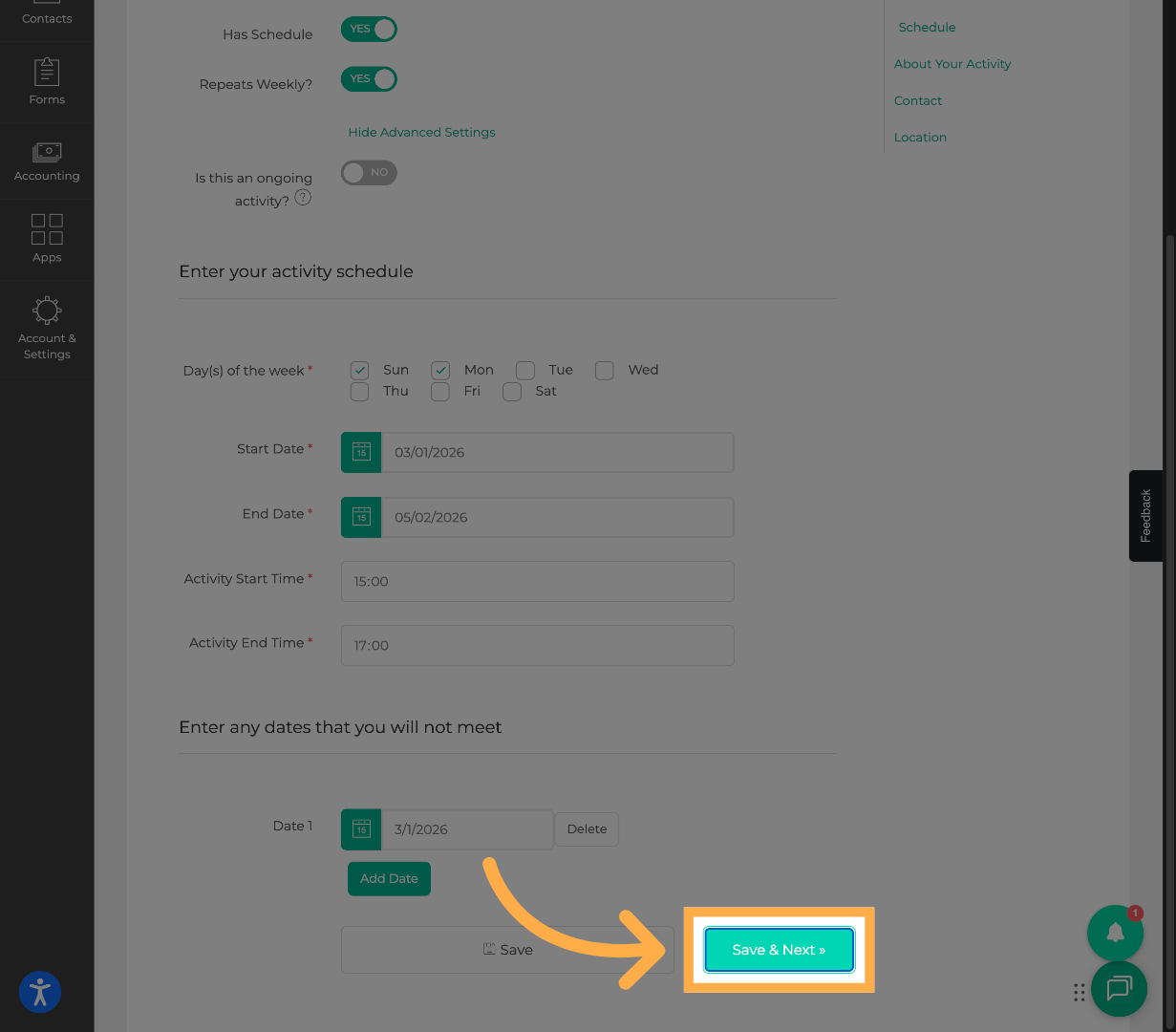Open Account & Settings gear icon
Screen dimensions: 1176x1032
47,311
